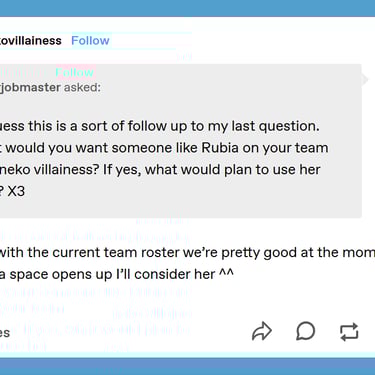Click the blue bar at the bottom
375x375 pixels.
(x=187, y=366)
